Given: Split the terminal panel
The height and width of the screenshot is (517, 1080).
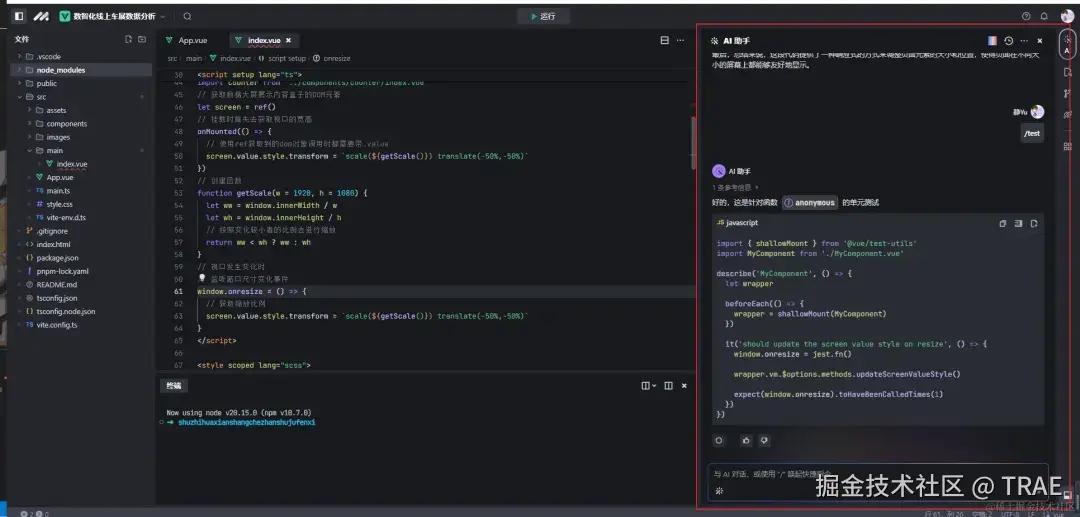Looking at the screenshot, I should click(668, 386).
